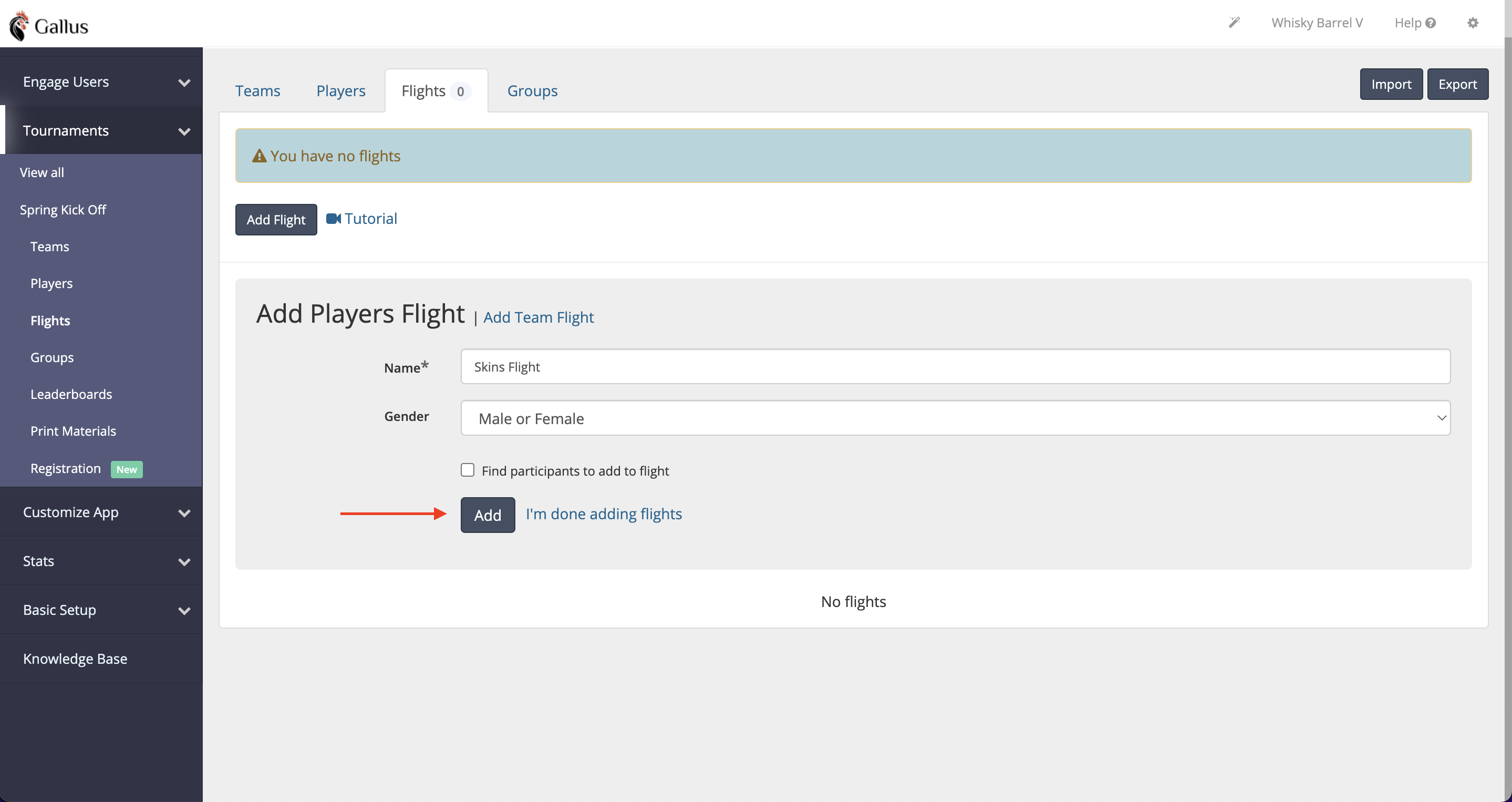Click View all tournaments

42,172
